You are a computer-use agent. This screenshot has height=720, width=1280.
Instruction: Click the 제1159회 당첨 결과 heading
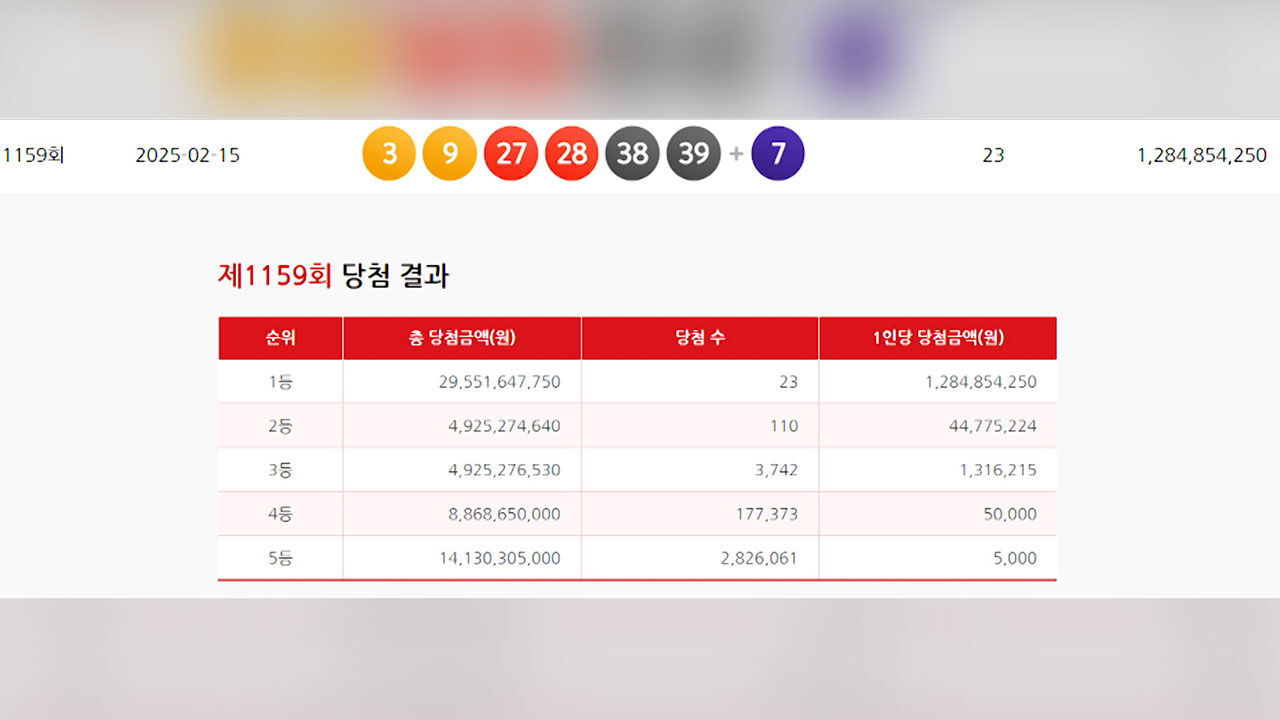click(333, 276)
